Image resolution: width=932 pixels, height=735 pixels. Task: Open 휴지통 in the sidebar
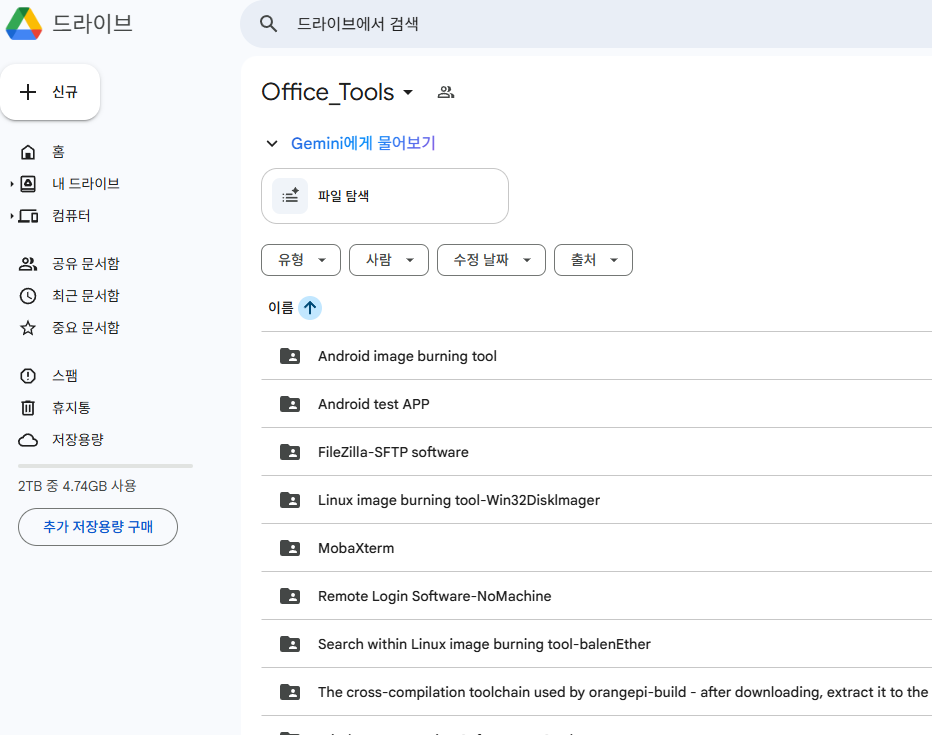(x=71, y=408)
